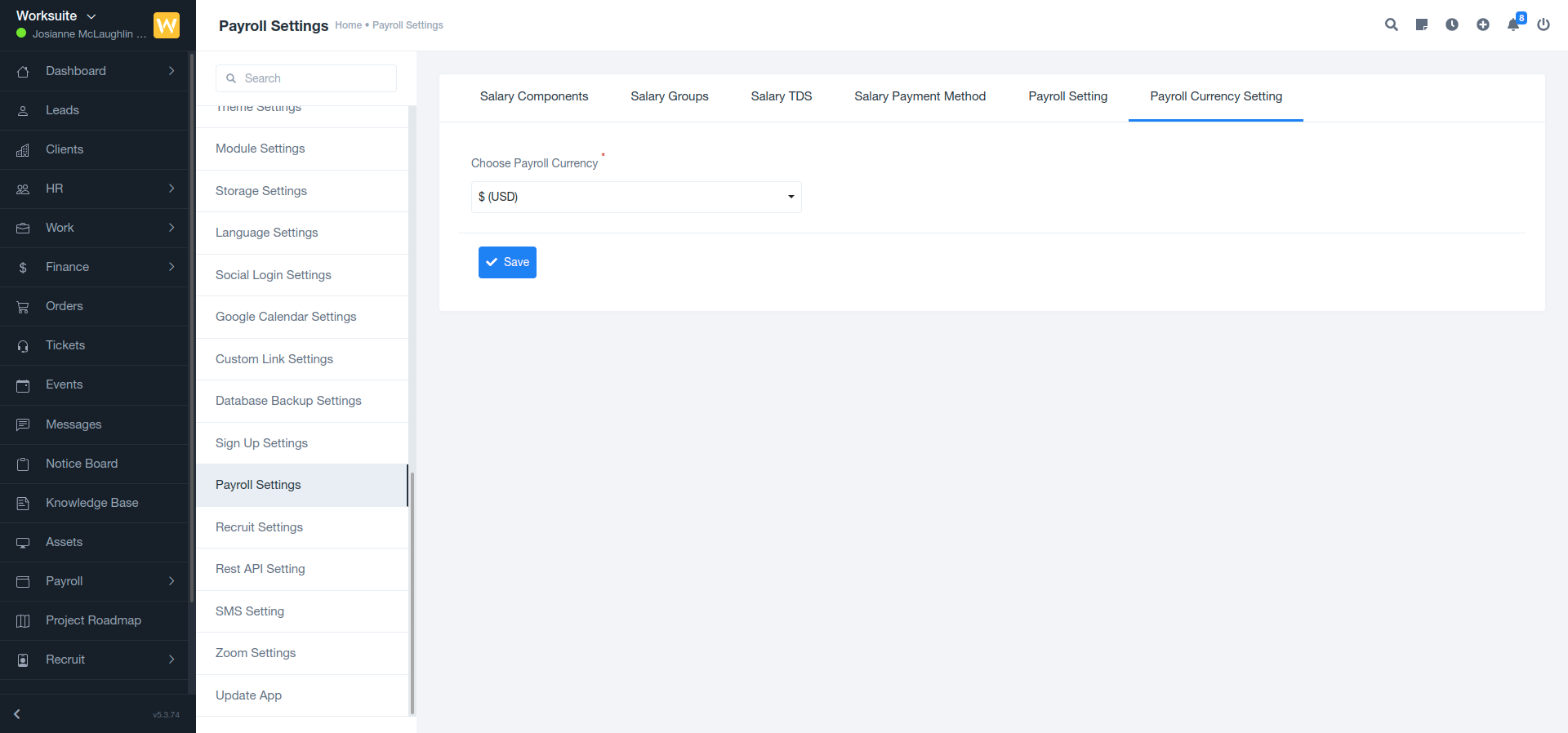The image size is (1568, 733).
Task: Open Google Calendar Settings
Action: [x=302, y=317]
